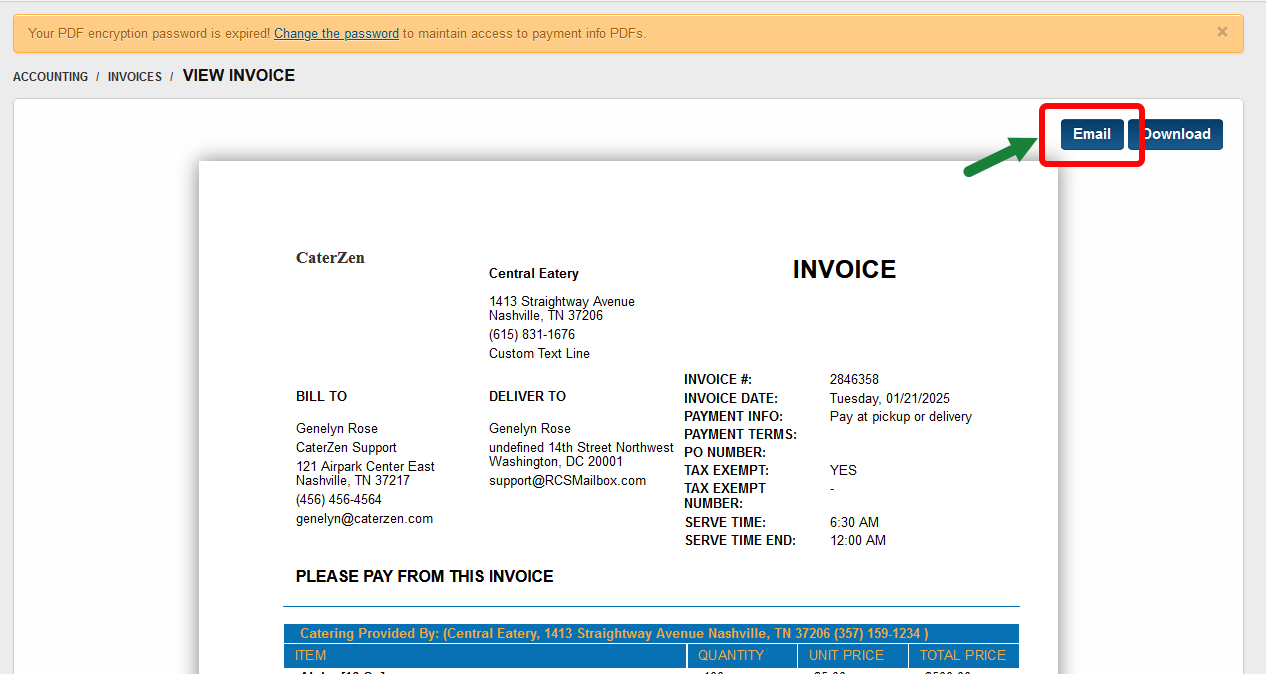Click the 121 Airpark Center East address
This screenshot has width=1266, height=674.
[x=365, y=467]
